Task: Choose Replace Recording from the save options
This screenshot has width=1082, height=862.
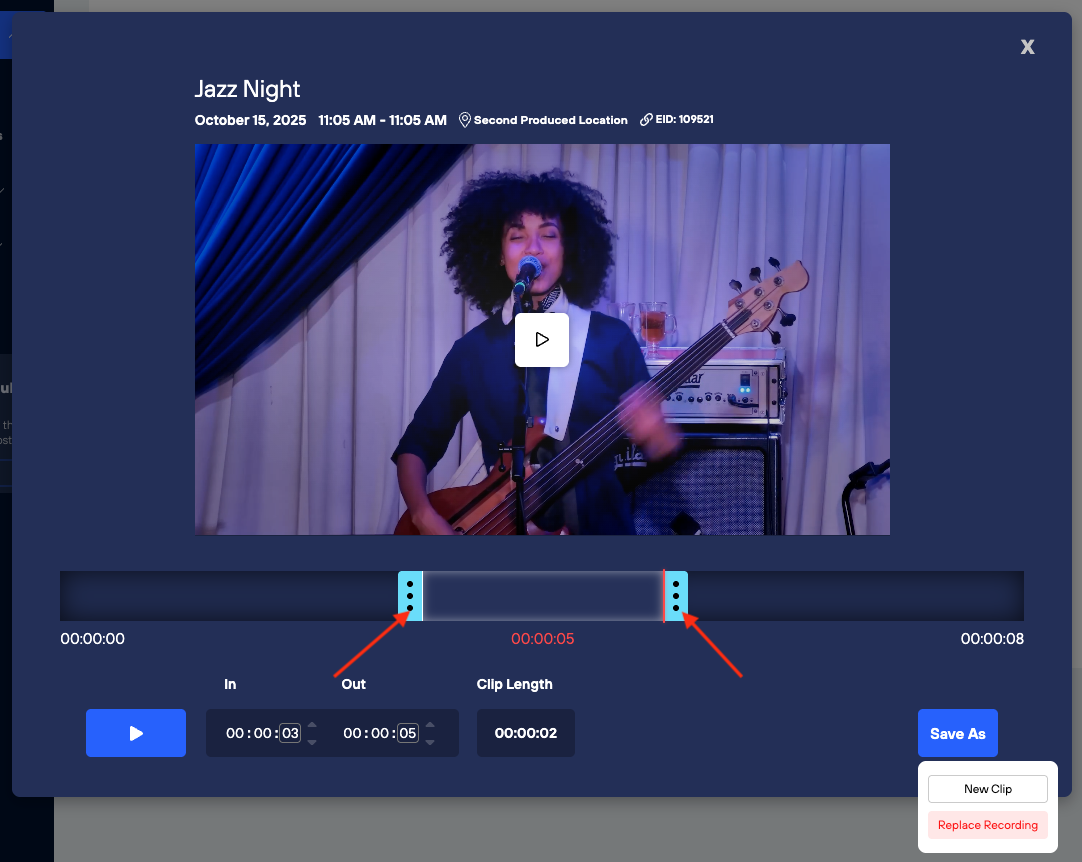Action: click(987, 825)
